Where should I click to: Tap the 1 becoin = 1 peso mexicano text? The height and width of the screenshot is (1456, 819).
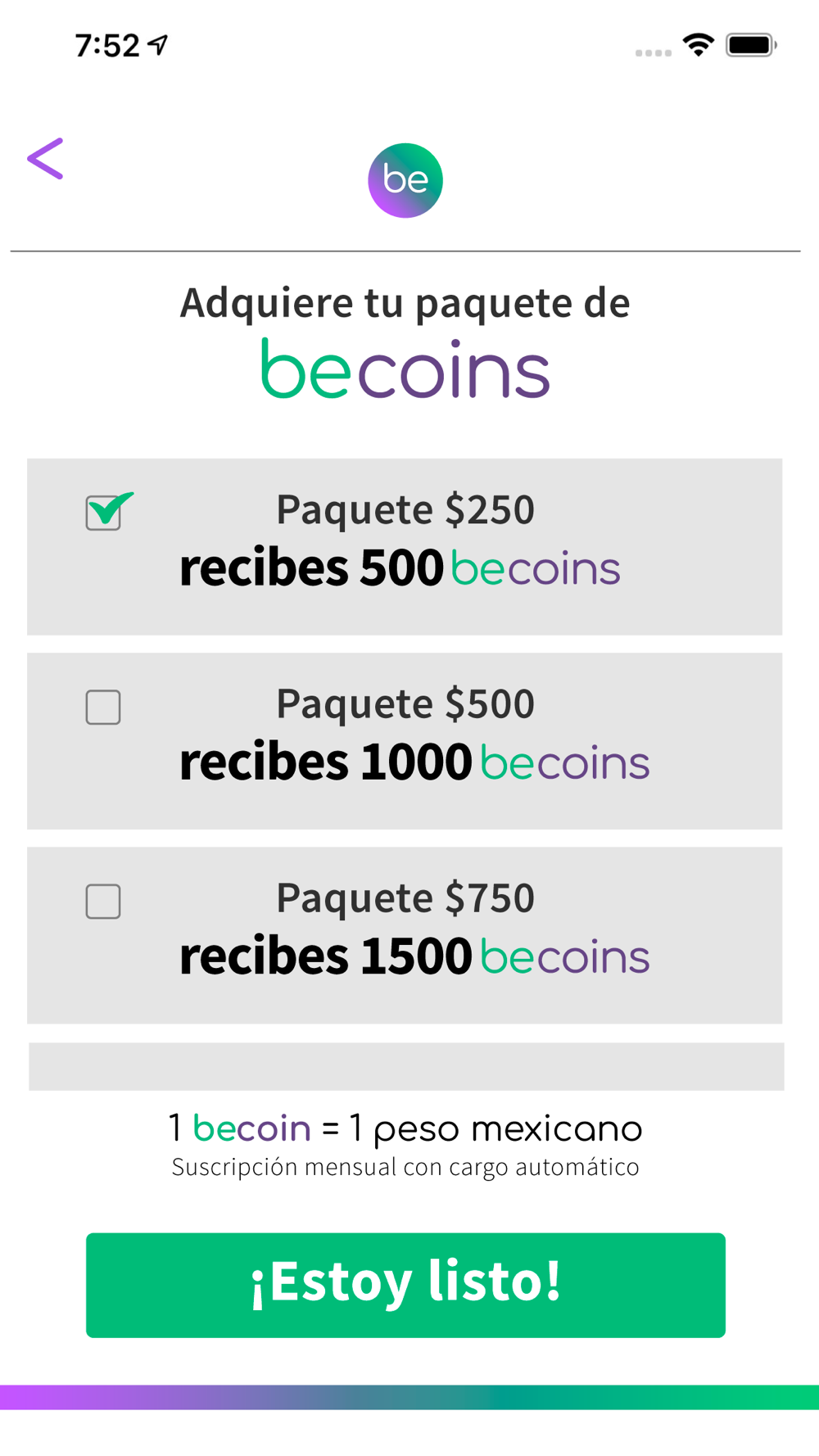click(405, 1129)
